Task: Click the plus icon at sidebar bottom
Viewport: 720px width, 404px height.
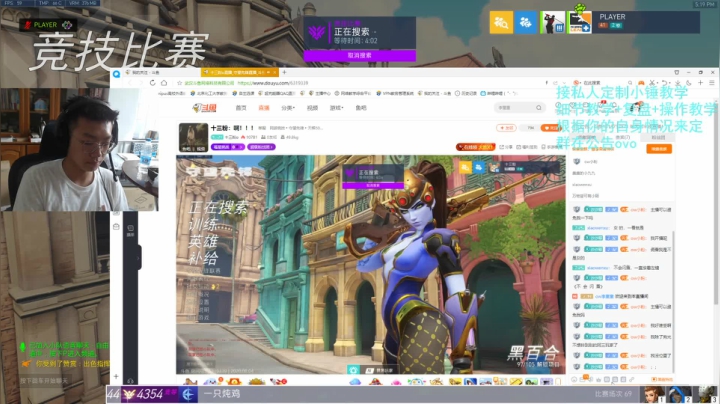Action: (x=116, y=376)
